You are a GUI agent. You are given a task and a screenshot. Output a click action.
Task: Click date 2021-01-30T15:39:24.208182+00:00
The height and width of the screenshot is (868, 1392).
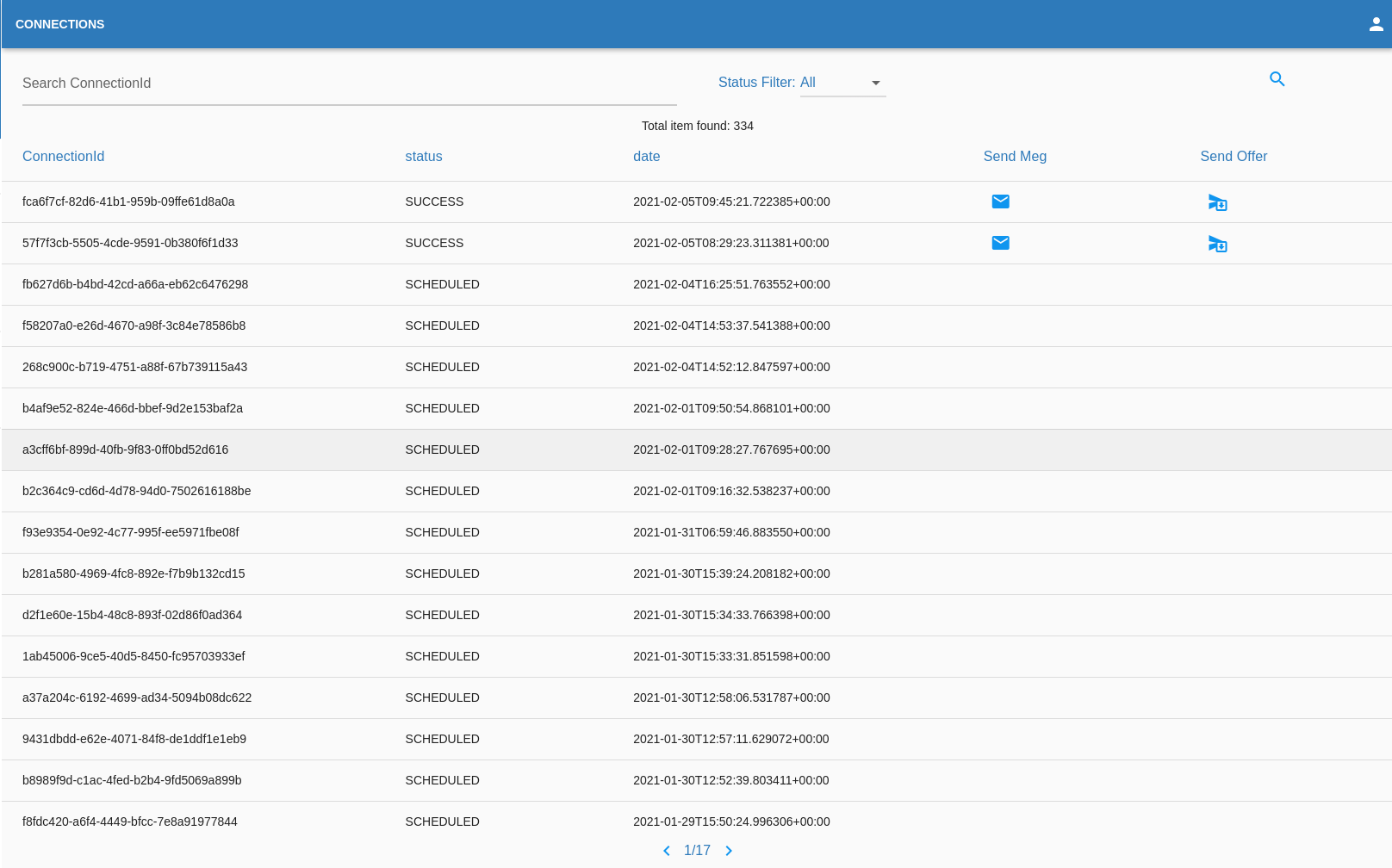pos(731,573)
